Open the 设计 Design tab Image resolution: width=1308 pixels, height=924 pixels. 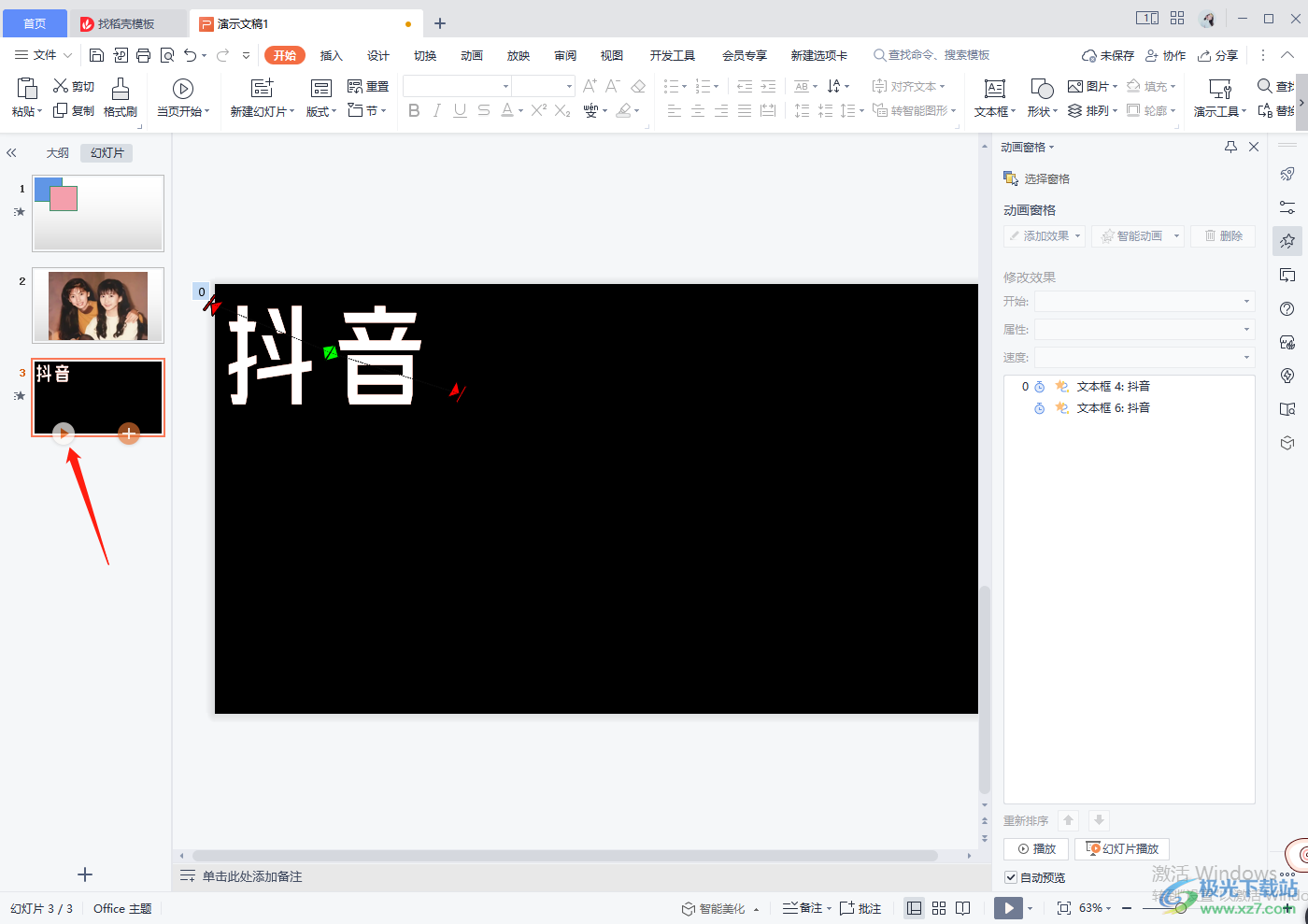(378, 55)
